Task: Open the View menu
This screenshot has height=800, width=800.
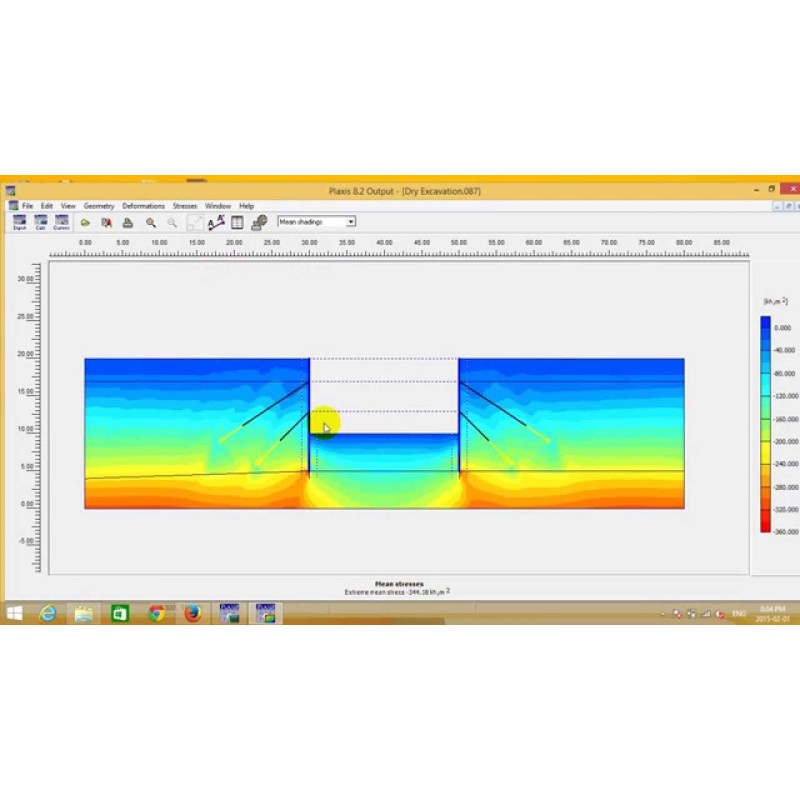Action: [x=68, y=206]
